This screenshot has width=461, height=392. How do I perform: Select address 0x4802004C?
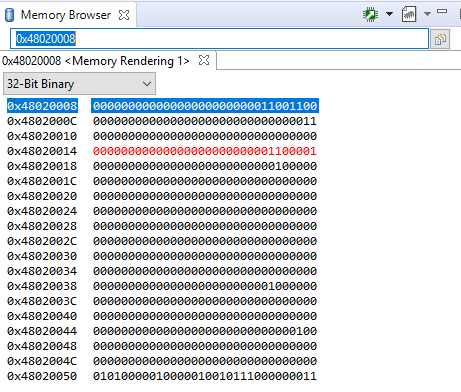tap(42, 361)
